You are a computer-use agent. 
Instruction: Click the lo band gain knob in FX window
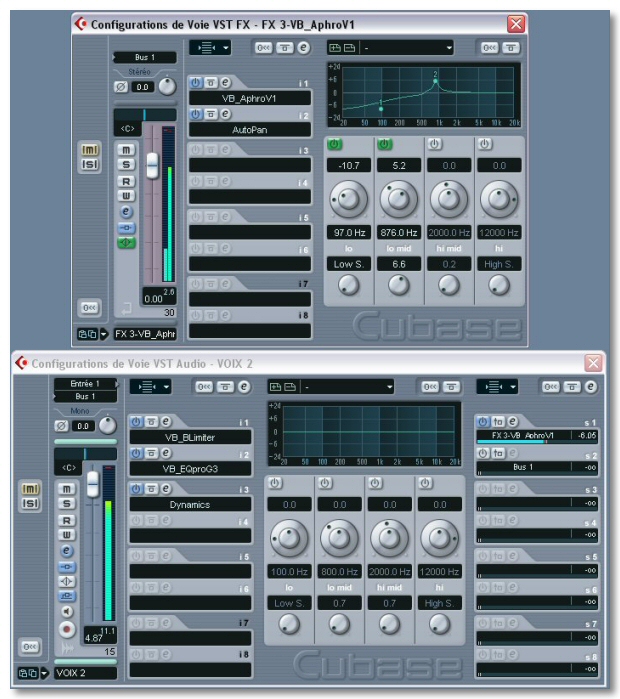coord(349,199)
